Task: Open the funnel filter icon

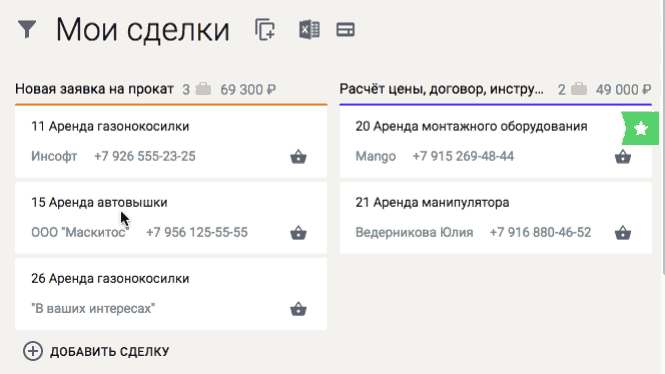Action: [27, 29]
